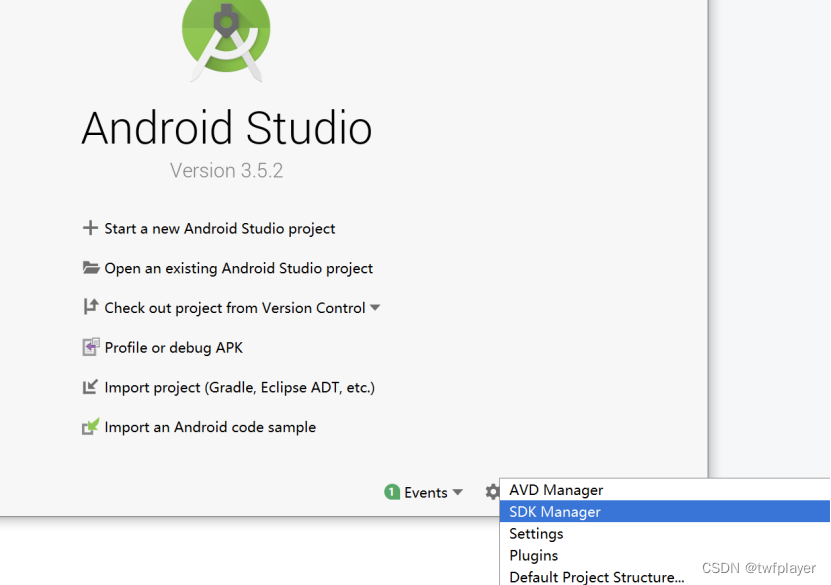Click the Android Studio logo
Screen dimensions: 831x585
pyautogui.click(x=226, y=40)
